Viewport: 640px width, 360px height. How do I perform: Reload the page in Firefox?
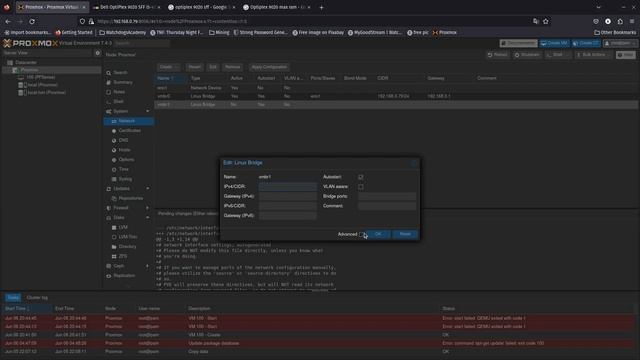tap(32, 21)
